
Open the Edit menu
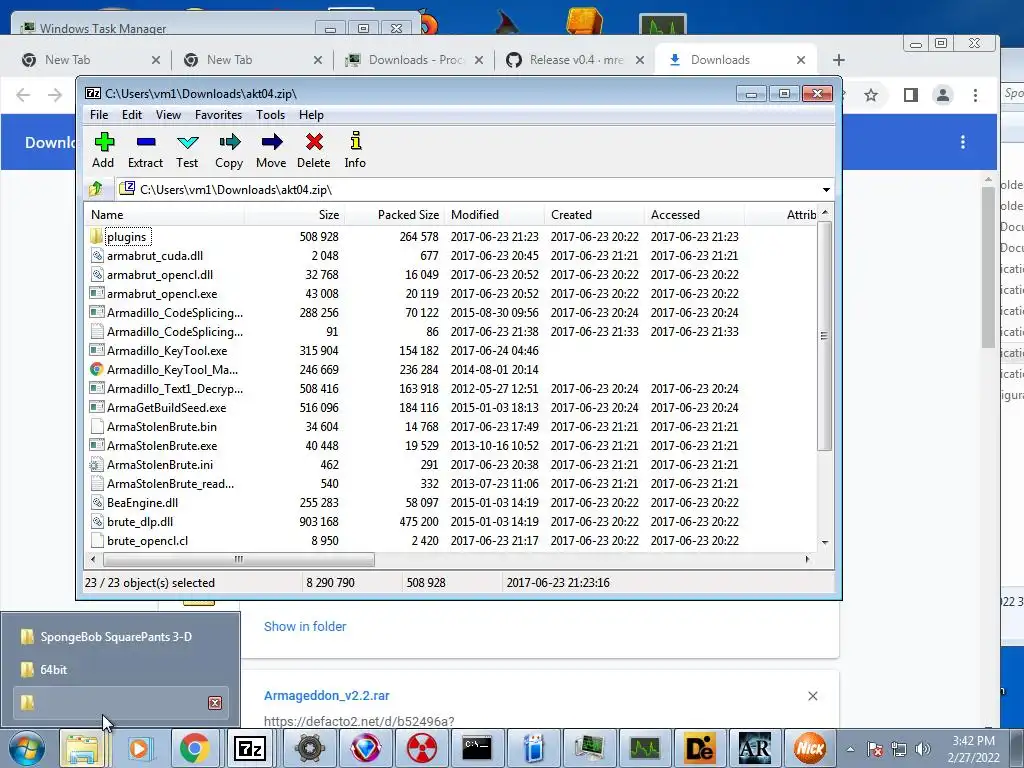point(132,115)
